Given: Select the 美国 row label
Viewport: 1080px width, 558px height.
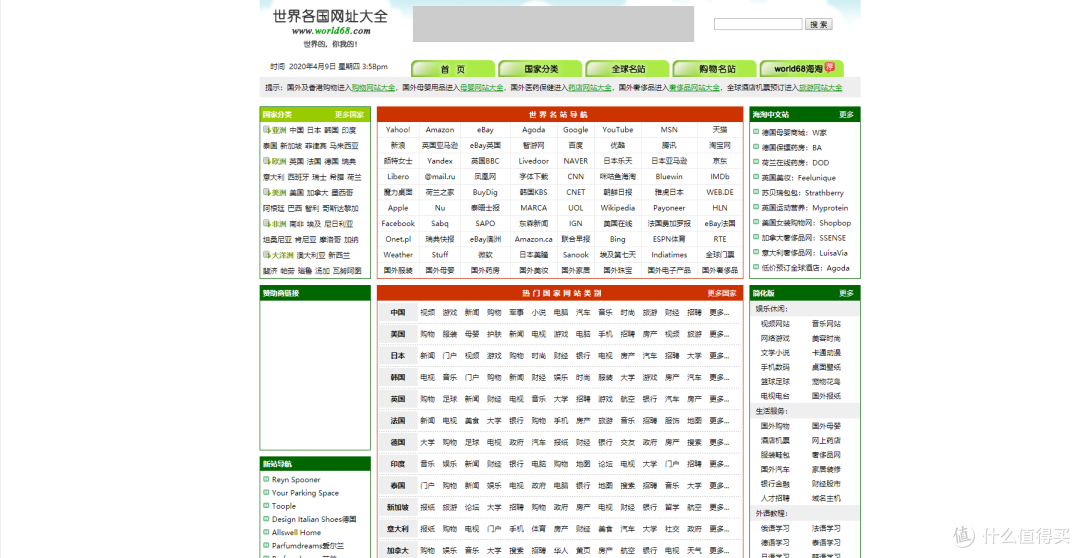Looking at the screenshot, I should [x=398, y=334].
